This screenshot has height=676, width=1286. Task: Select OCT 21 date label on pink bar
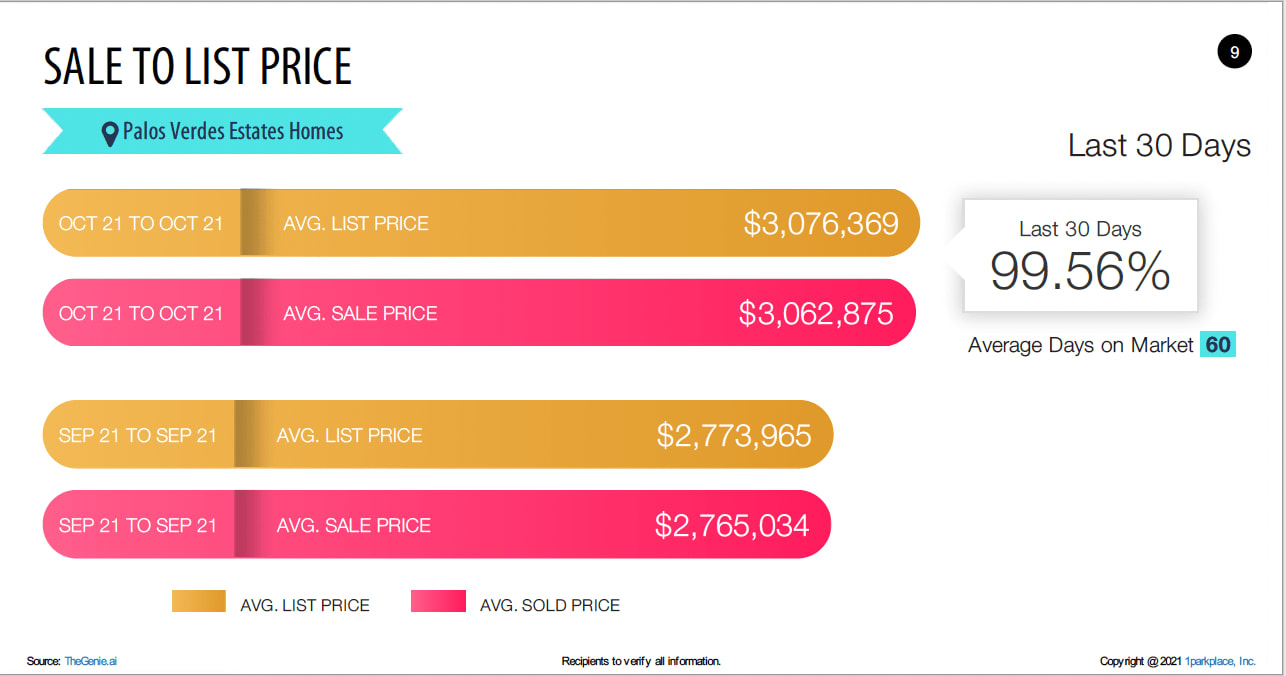pos(141,313)
